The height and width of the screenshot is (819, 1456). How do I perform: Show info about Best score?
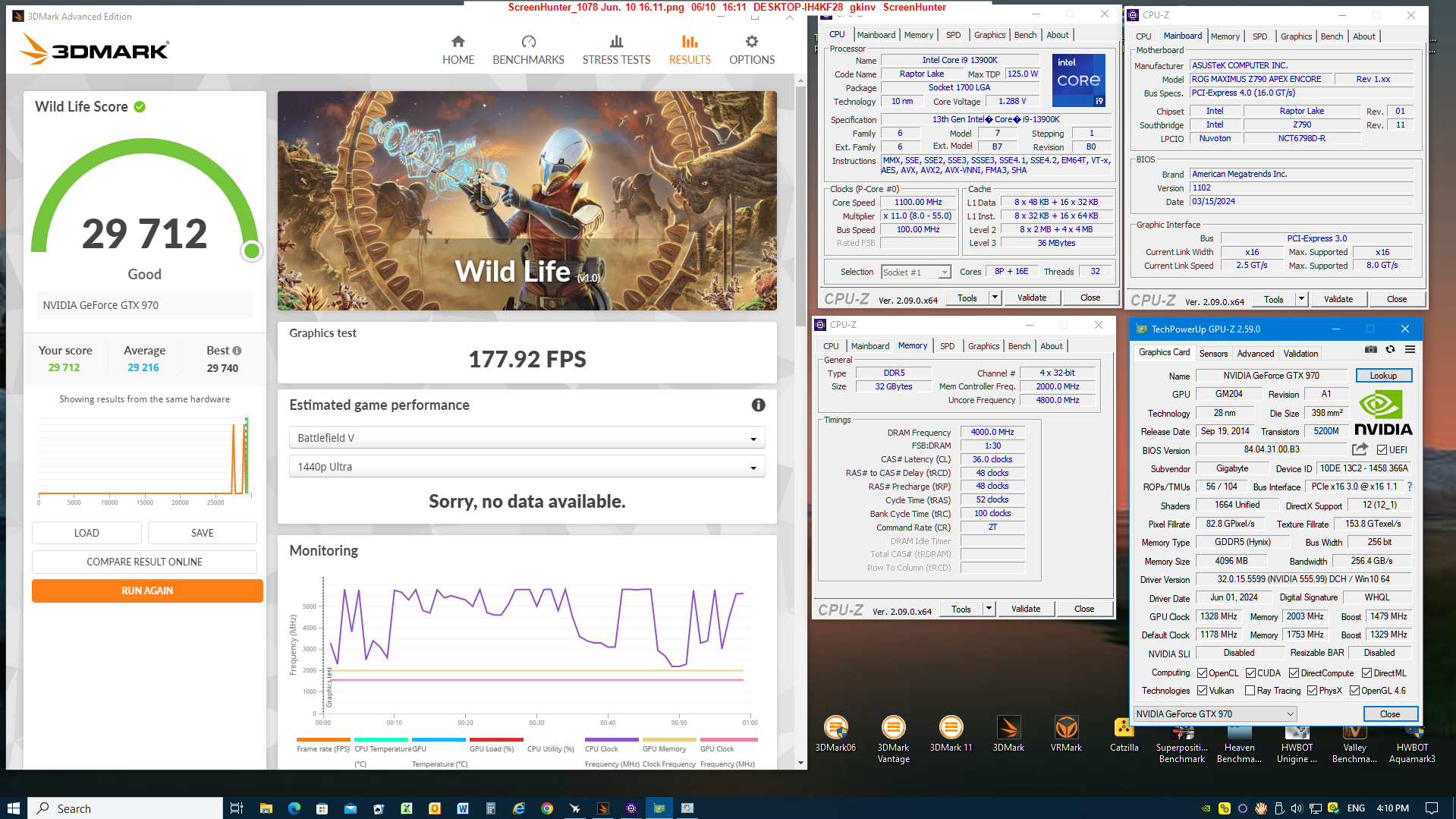point(237,351)
